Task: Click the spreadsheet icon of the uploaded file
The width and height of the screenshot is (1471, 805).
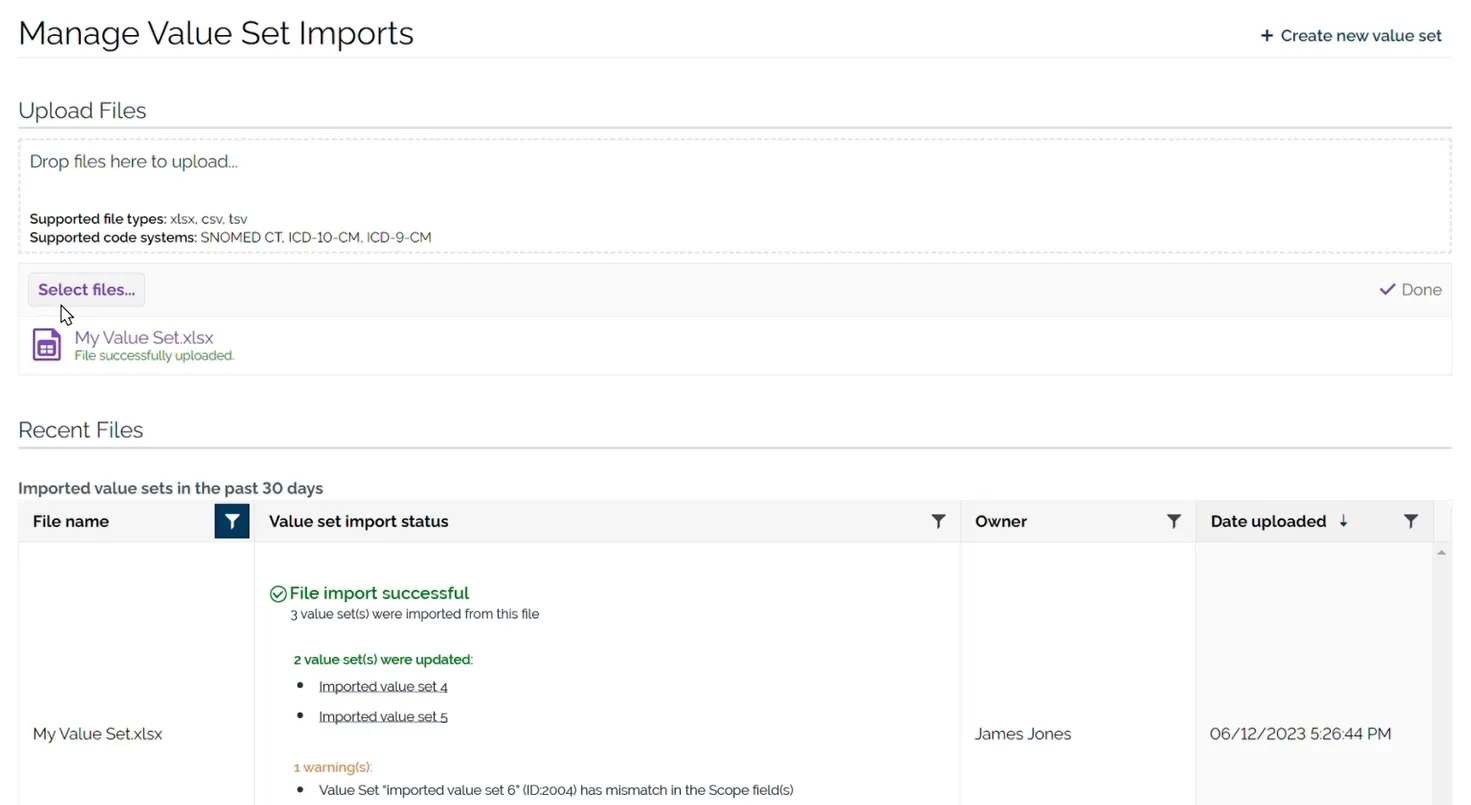Action: (47, 345)
